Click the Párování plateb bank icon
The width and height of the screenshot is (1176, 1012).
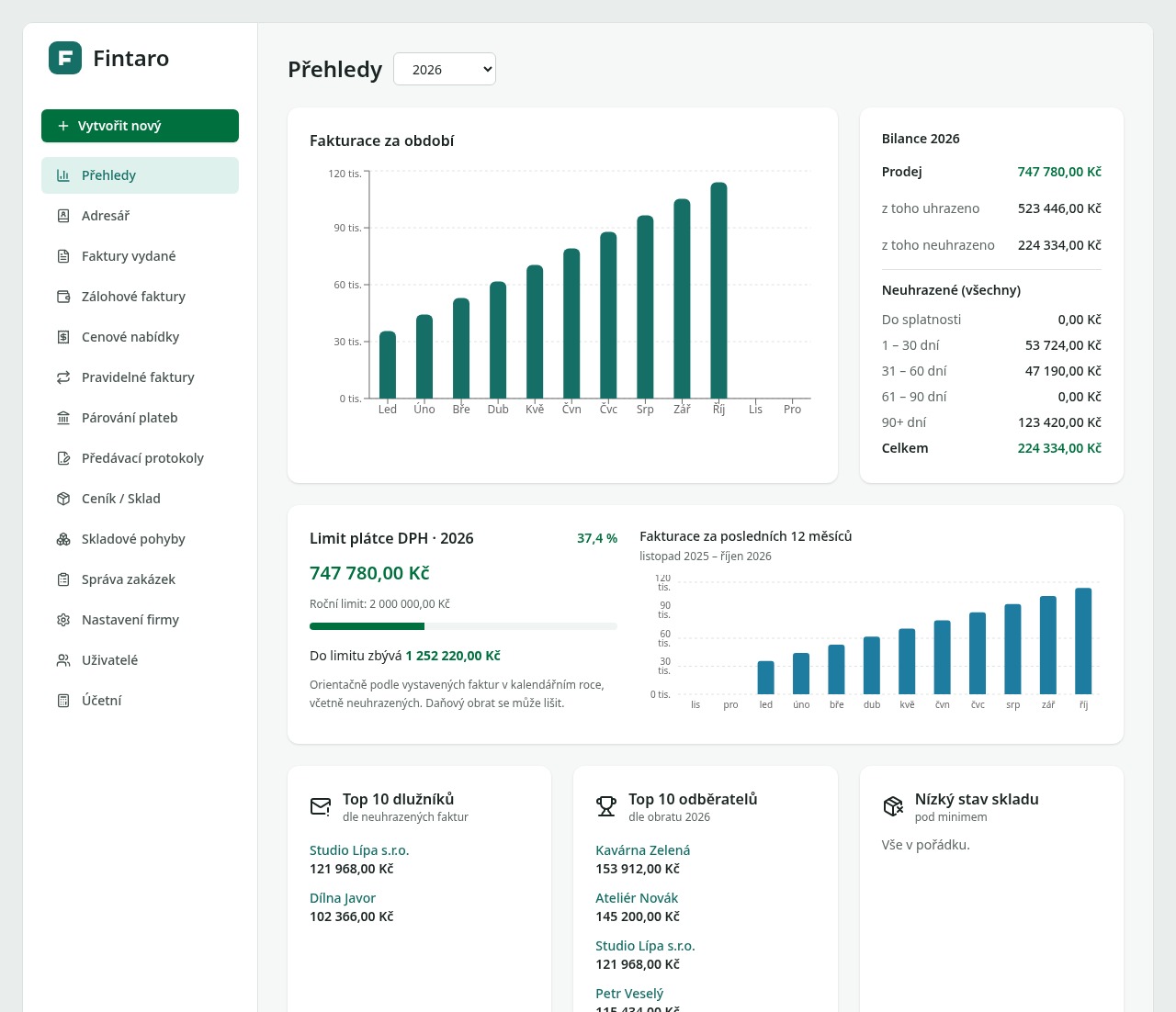pos(63,418)
